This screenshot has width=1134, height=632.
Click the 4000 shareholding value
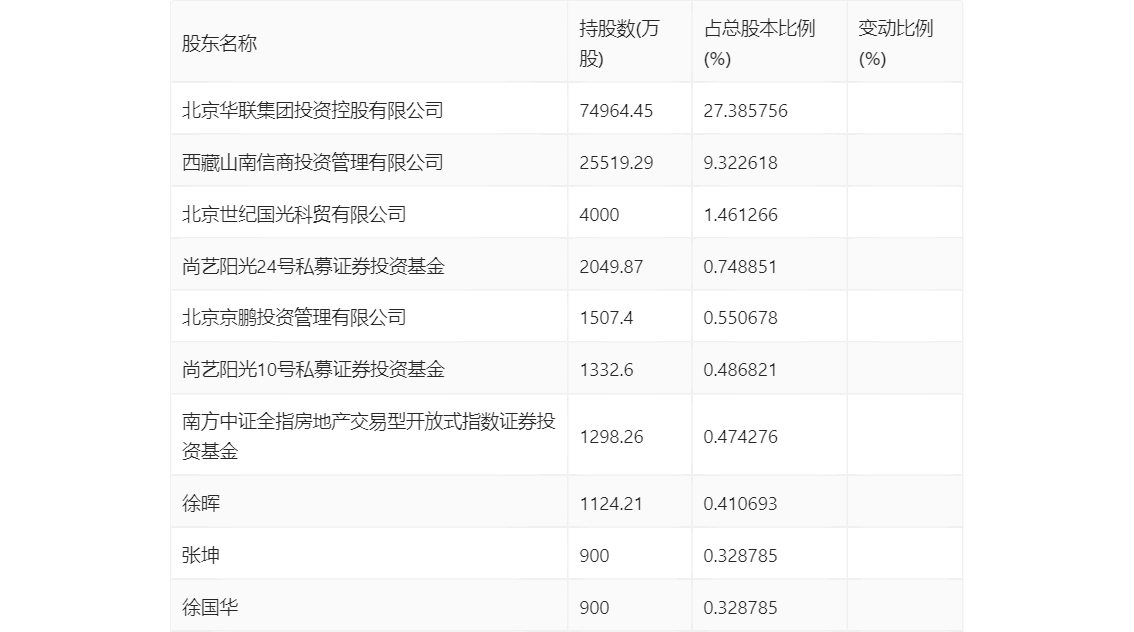coord(600,215)
